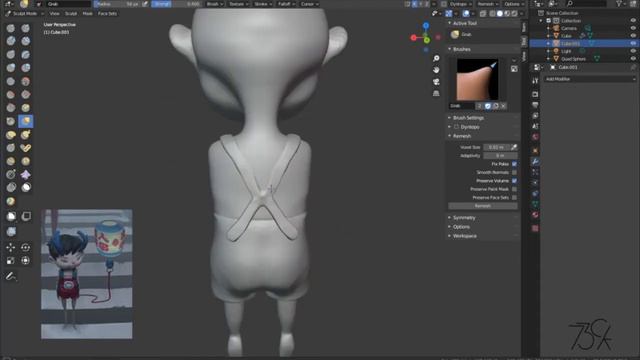The width and height of the screenshot is (640, 360).
Task: Select the active Grab brush tool
Action: 26,121
